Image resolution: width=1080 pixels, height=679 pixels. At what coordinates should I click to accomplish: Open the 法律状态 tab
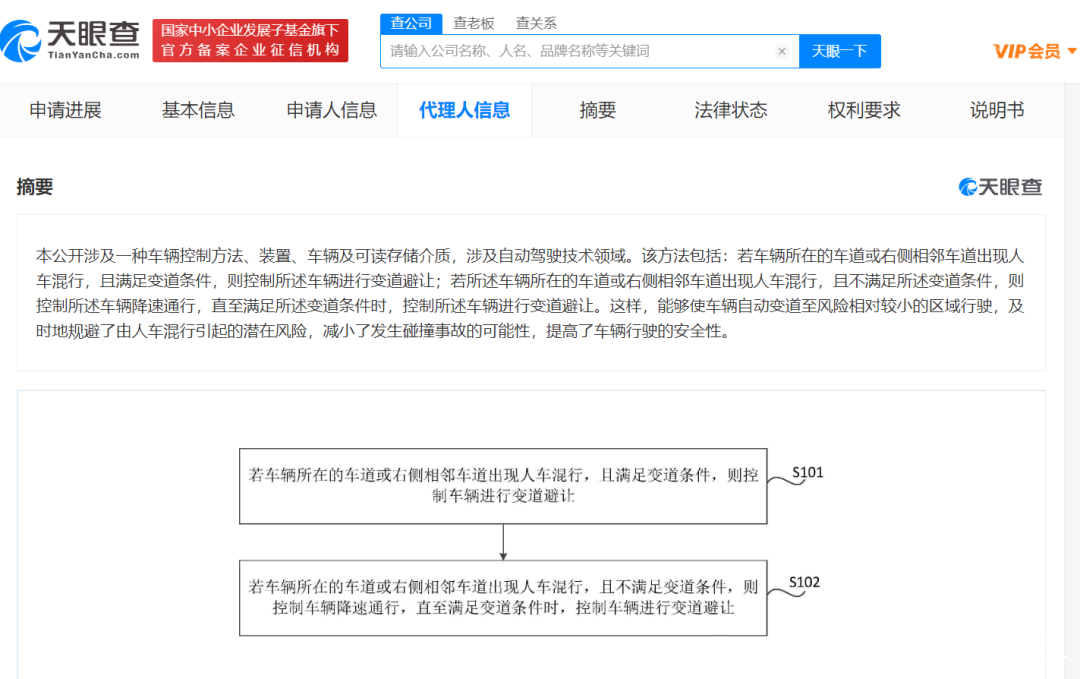(731, 110)
